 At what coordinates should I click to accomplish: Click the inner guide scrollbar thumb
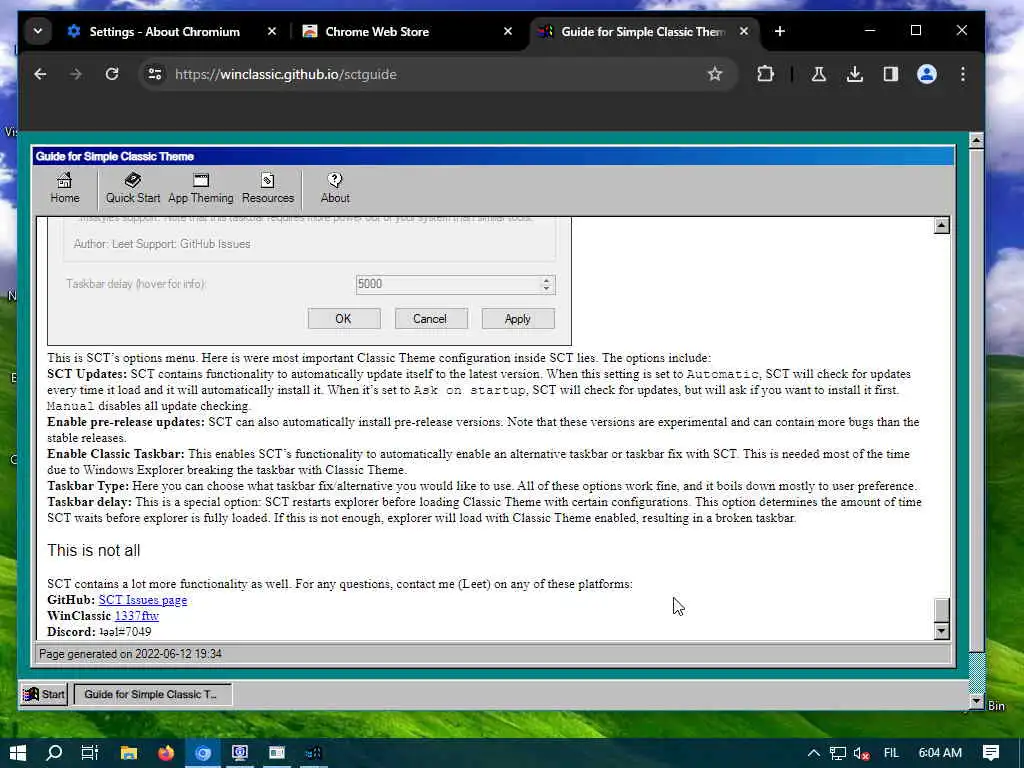pyautogui.click(x=942, y=610)
